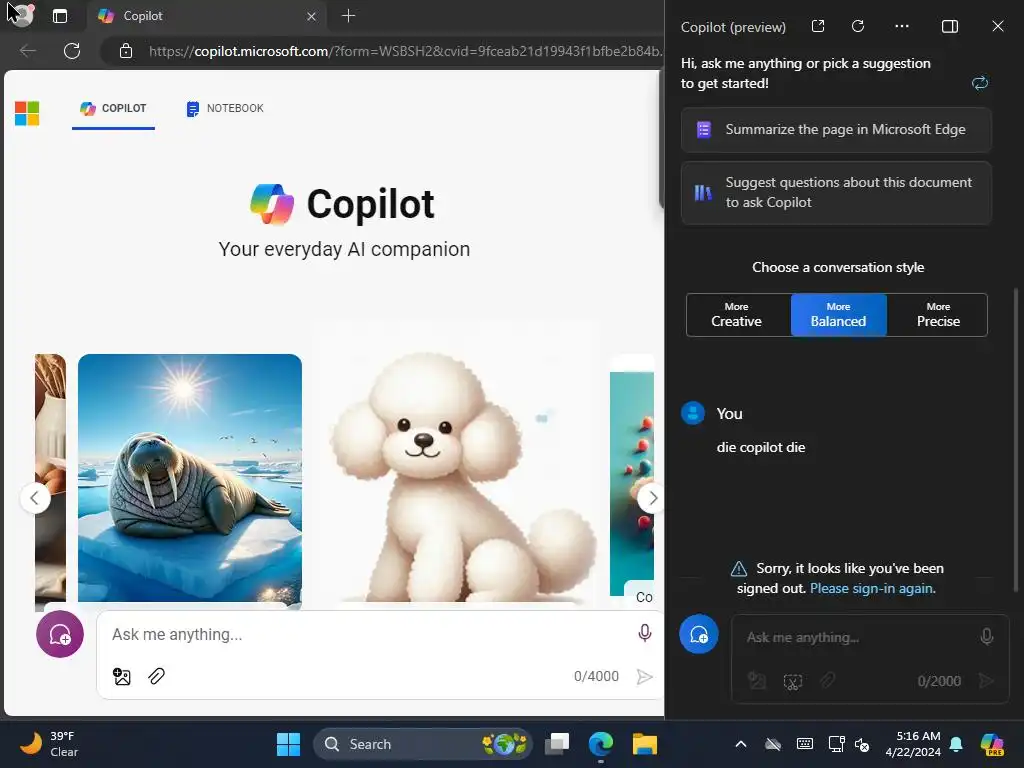
Task: Open the touch keyboard tray icon
Action: (805, 744)
